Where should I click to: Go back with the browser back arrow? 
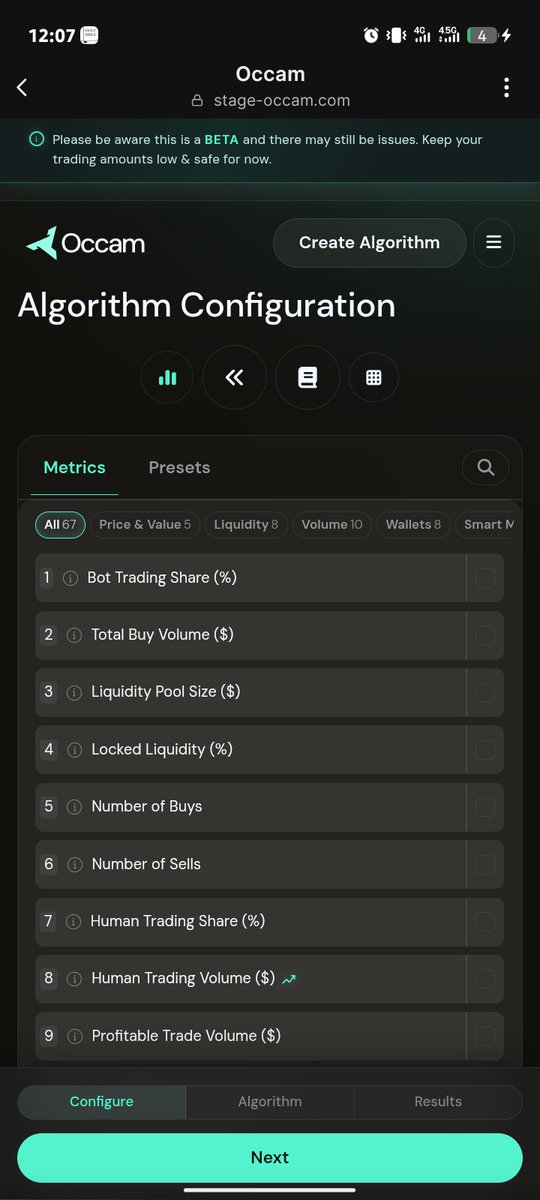tap(22, 87)
